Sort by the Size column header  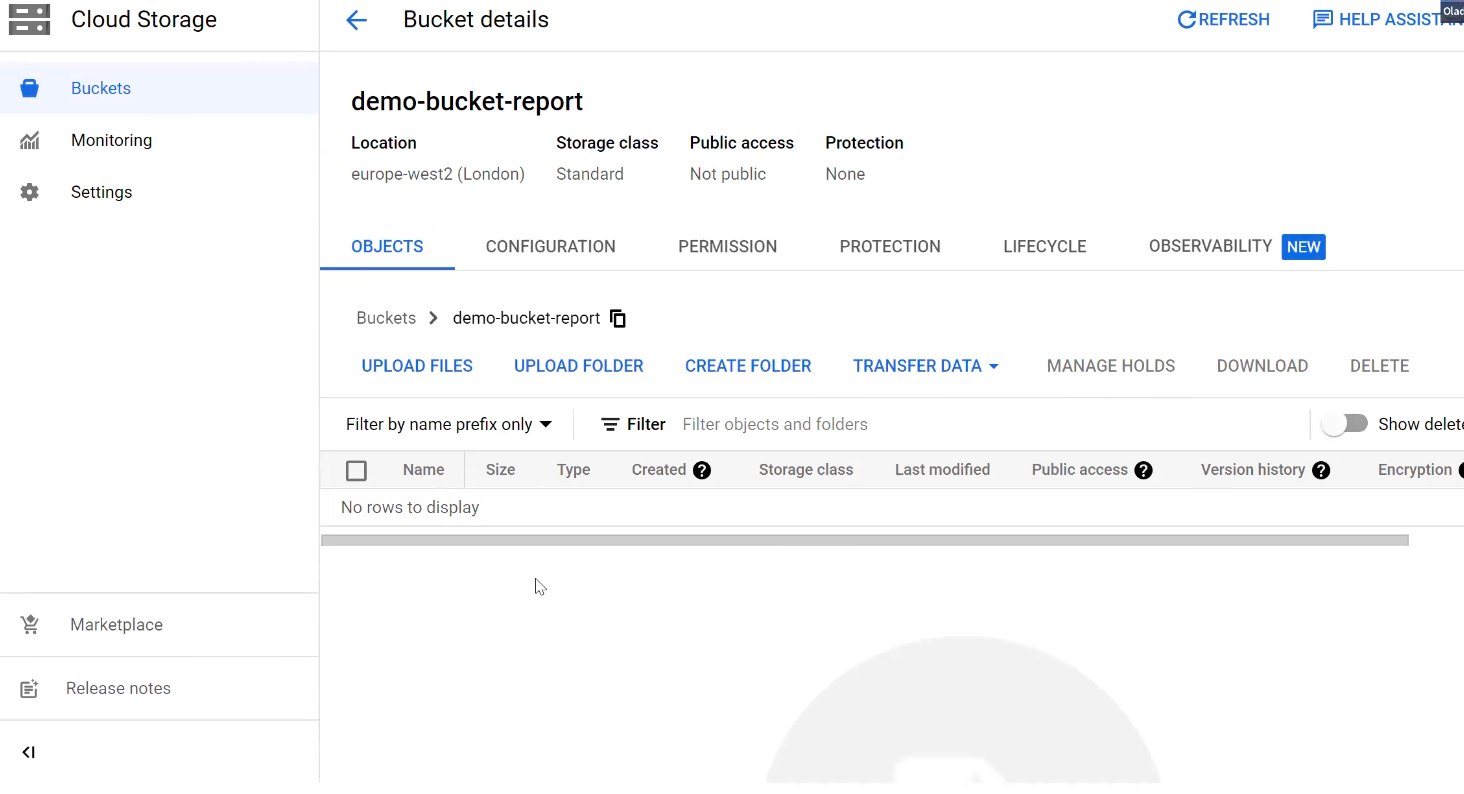point(500,470)
